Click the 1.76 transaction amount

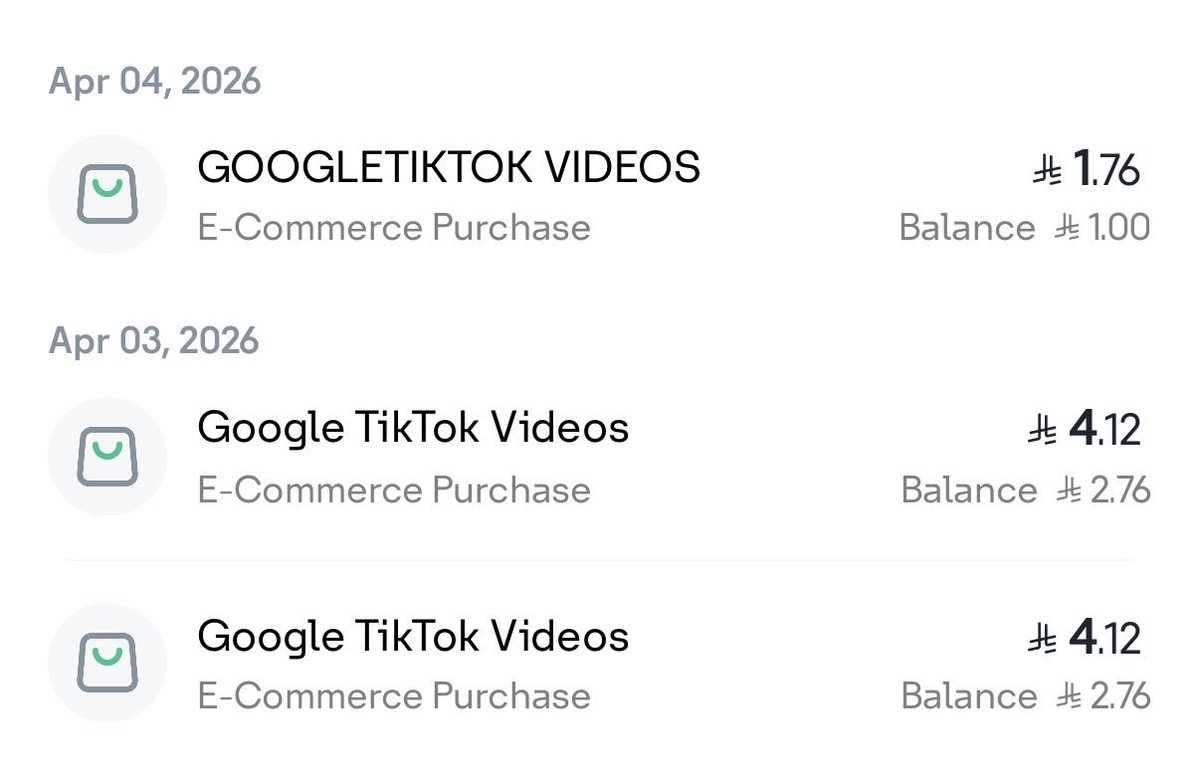click(1106, 171)
